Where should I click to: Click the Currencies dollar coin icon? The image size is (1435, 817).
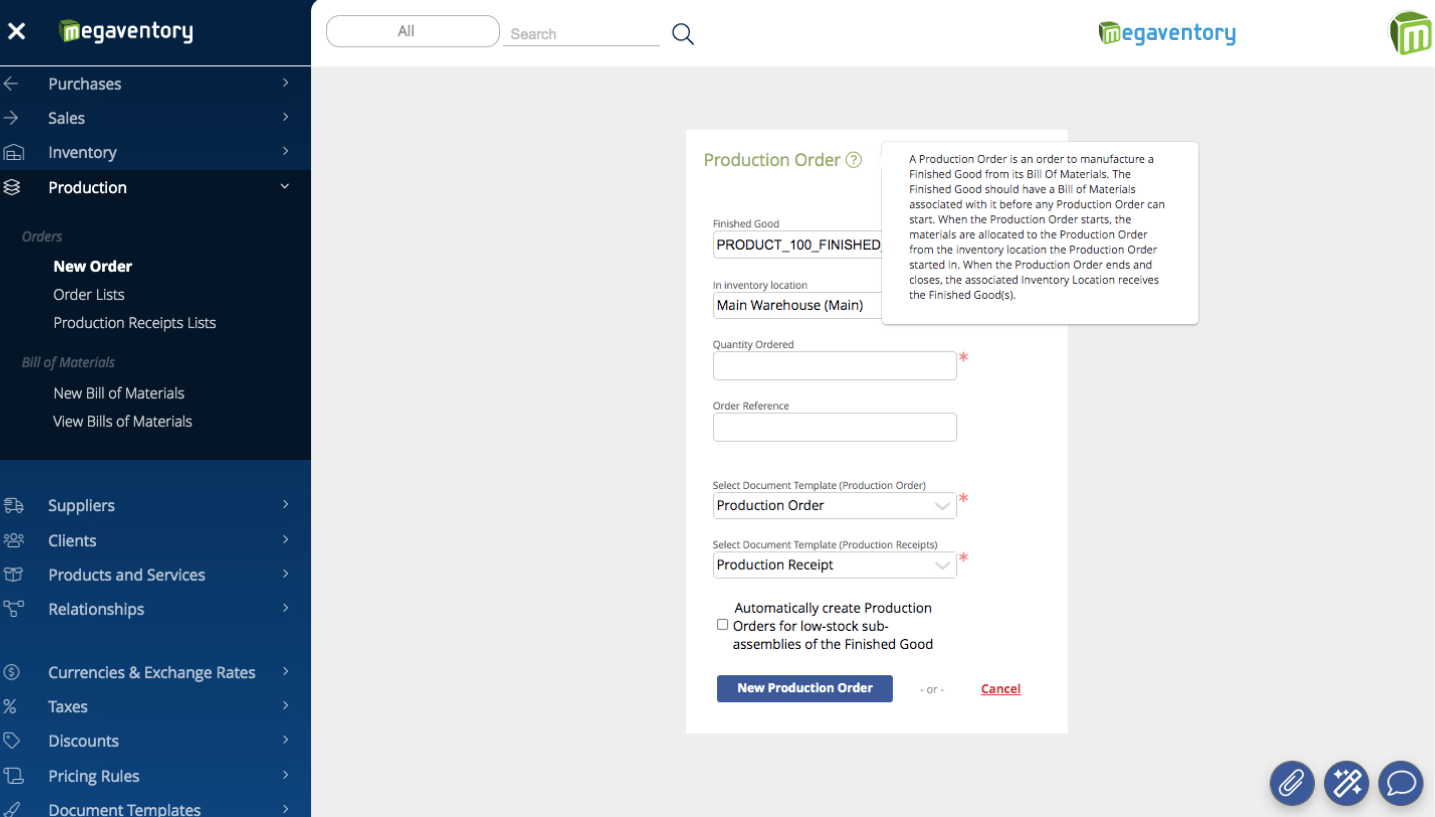tap(11, 672)
